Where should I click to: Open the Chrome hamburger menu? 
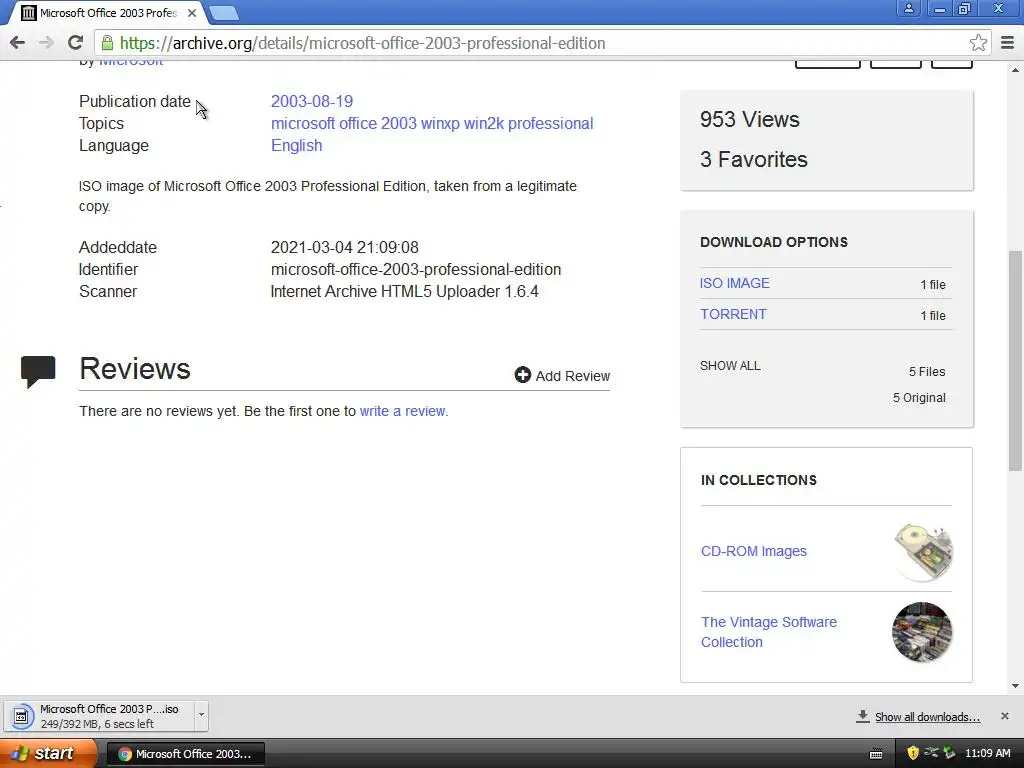1007,43
